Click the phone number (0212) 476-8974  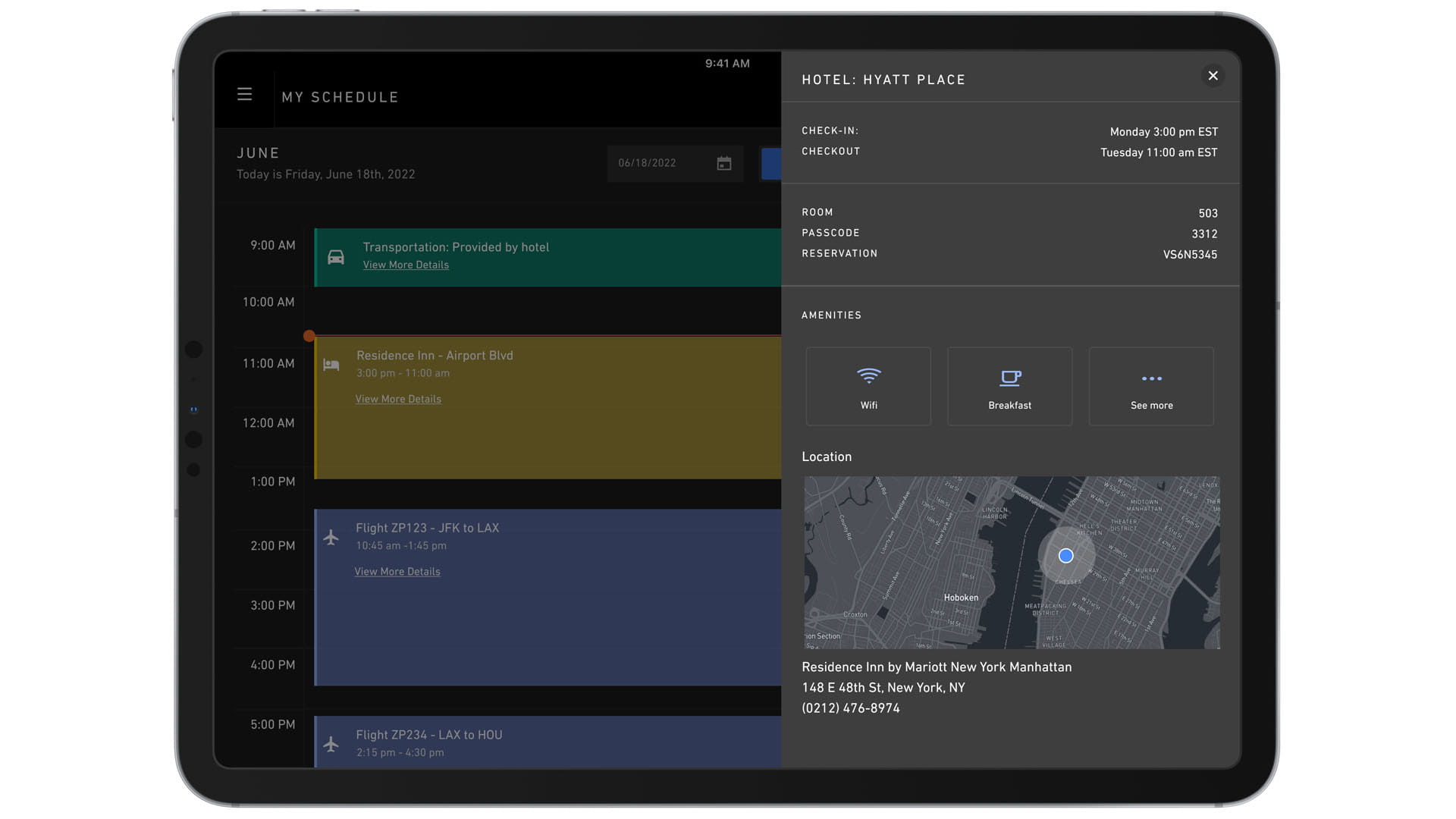tap(851, 708)
